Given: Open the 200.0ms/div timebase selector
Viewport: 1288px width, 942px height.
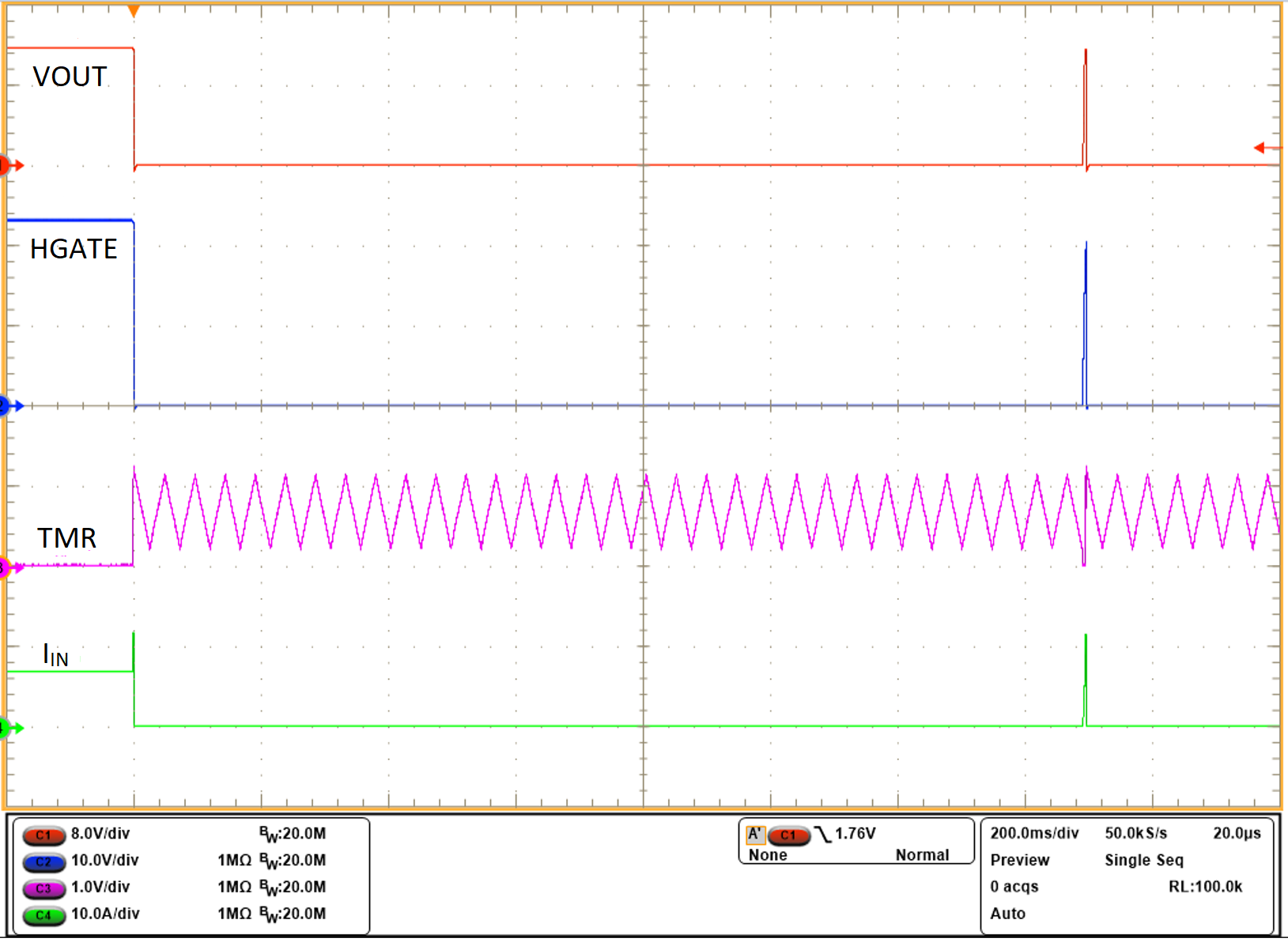Looking at the screenshot, I should click(1033, 832).
